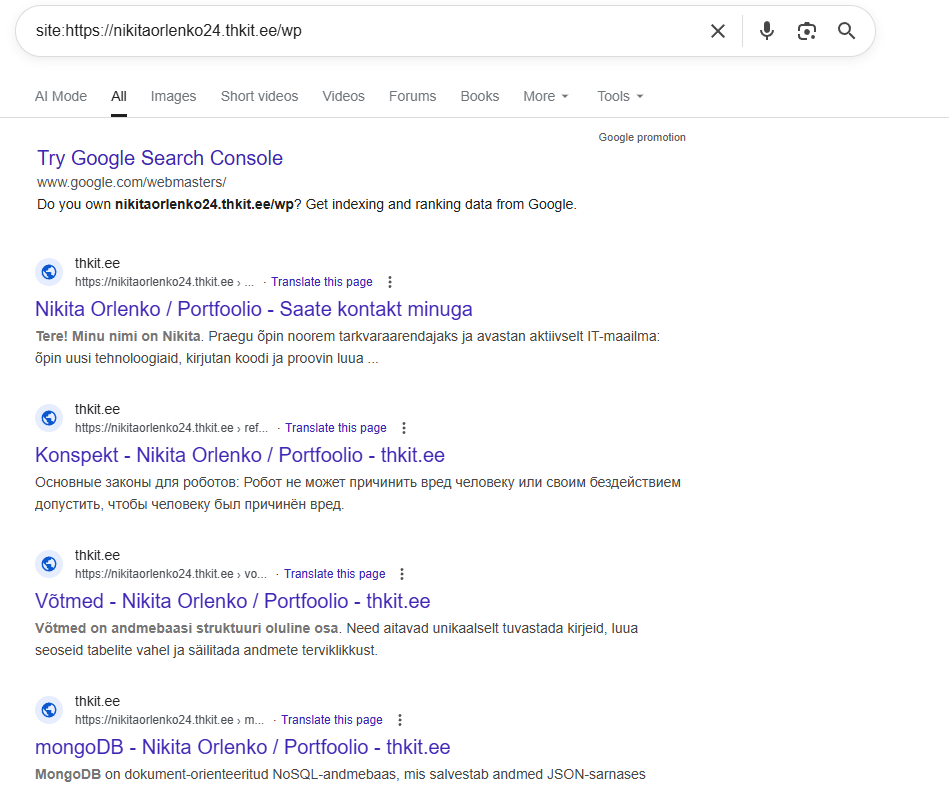Open three-dot menu for Konspekt result

pos(404,428)
